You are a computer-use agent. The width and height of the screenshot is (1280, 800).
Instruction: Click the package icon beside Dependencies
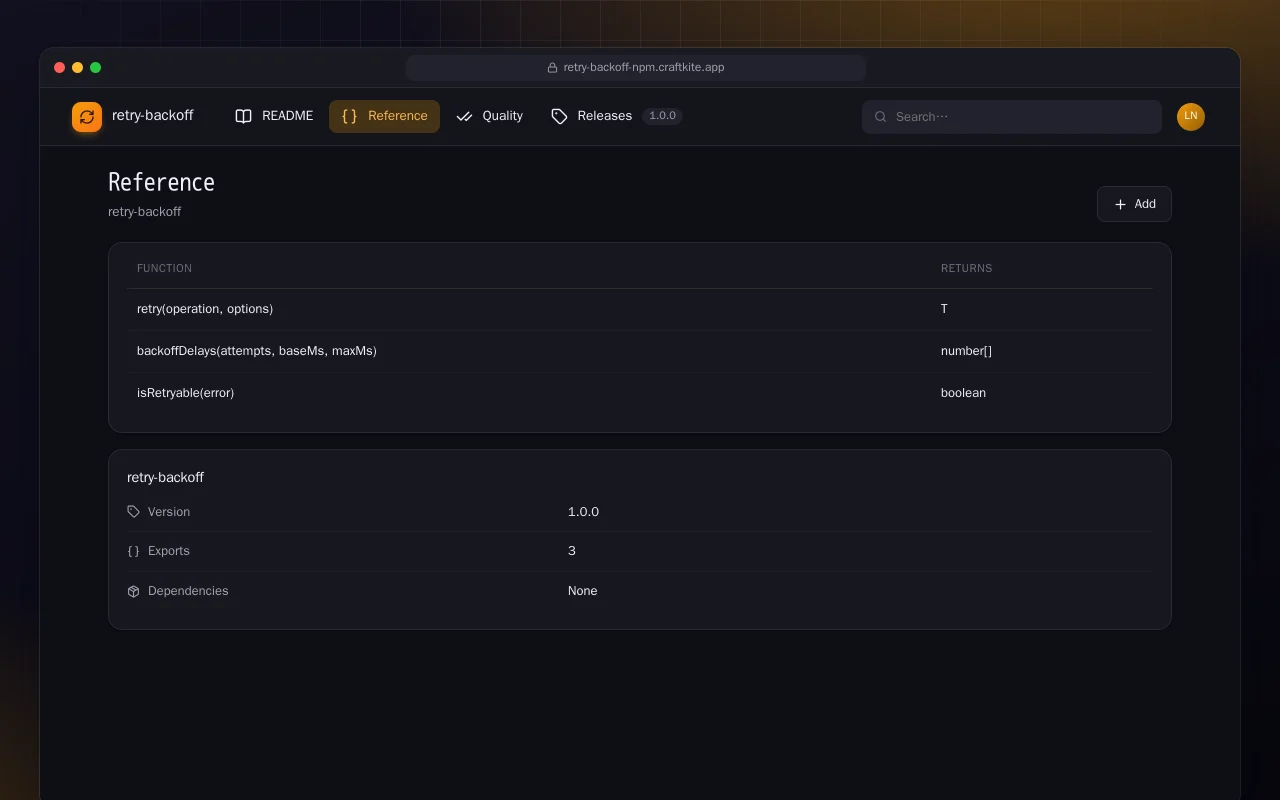pyautogui.click(x=134, y=591)
